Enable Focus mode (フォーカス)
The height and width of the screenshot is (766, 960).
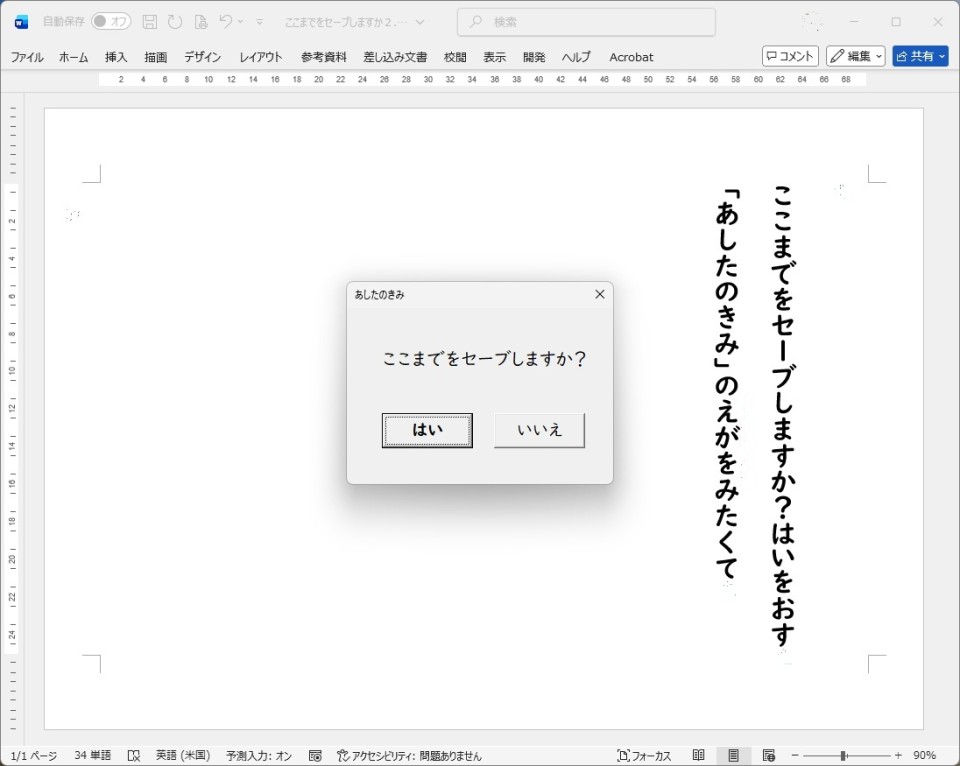pyautogui.click(x=644, y=756)
